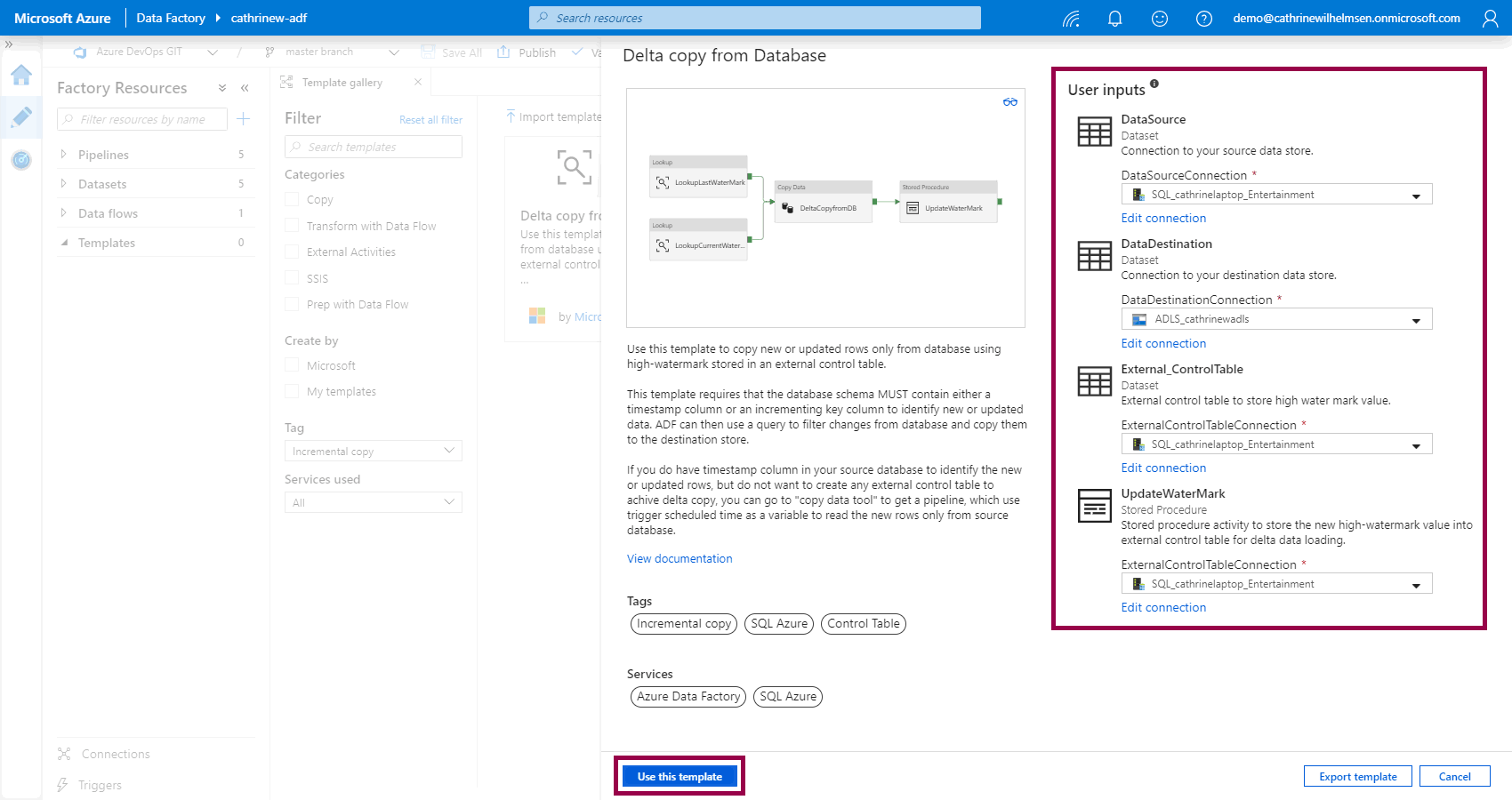Expand the Pipelines tree node
The image size is (1512, 800).
click(63, 155)
